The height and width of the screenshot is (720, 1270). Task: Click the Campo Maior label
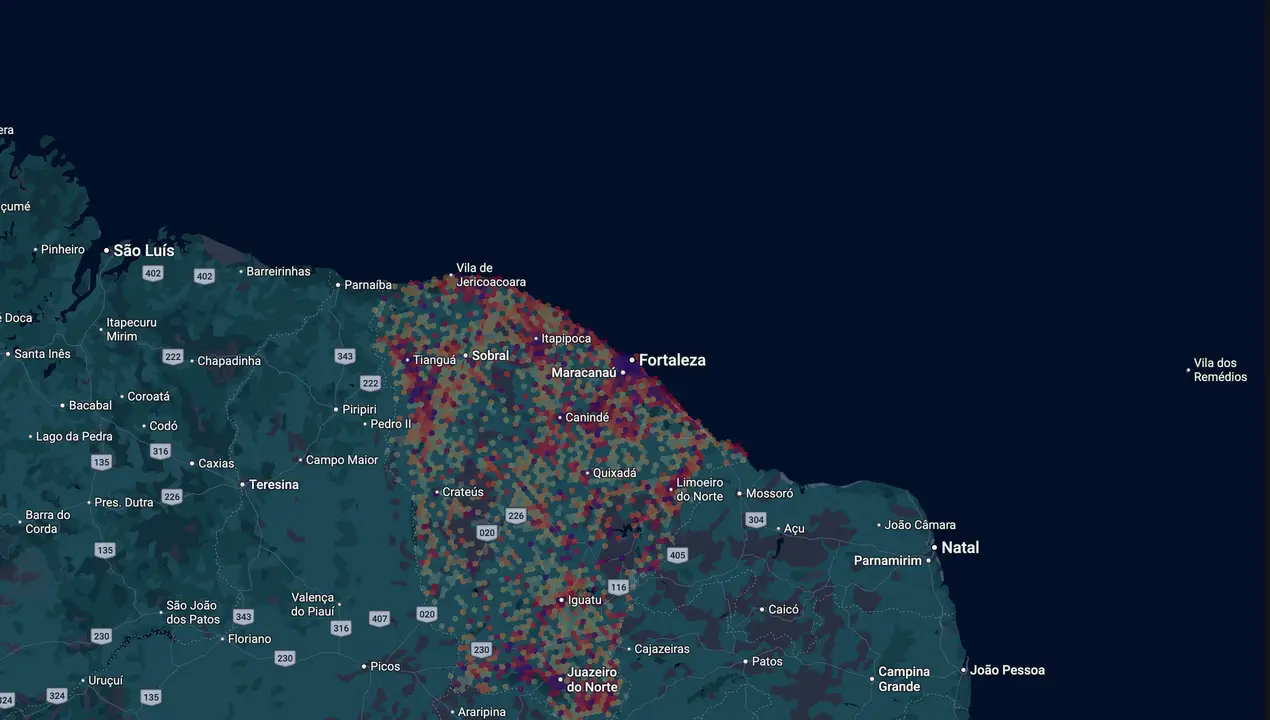[342, 460]
